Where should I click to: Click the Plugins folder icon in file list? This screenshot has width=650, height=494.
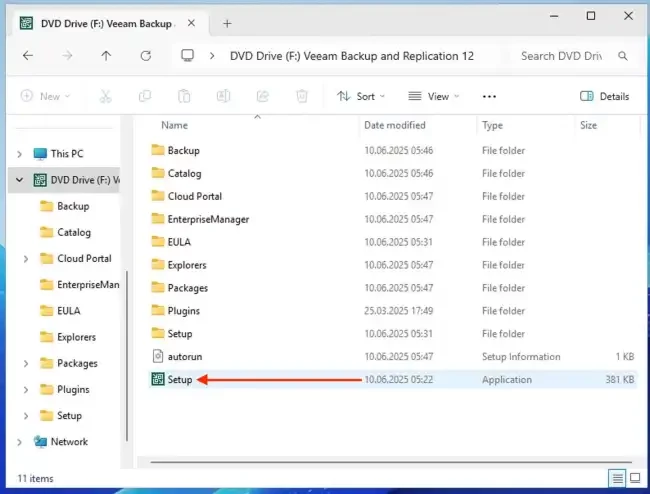(158, 310)
